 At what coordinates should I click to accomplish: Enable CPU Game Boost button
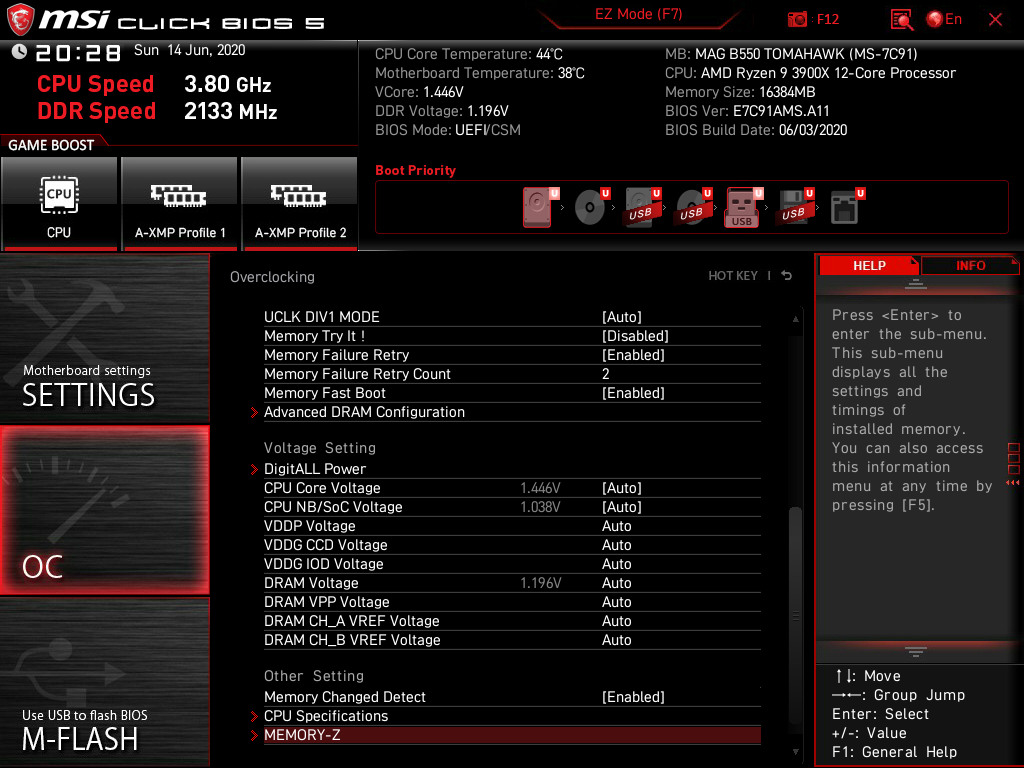click(59, 204)
